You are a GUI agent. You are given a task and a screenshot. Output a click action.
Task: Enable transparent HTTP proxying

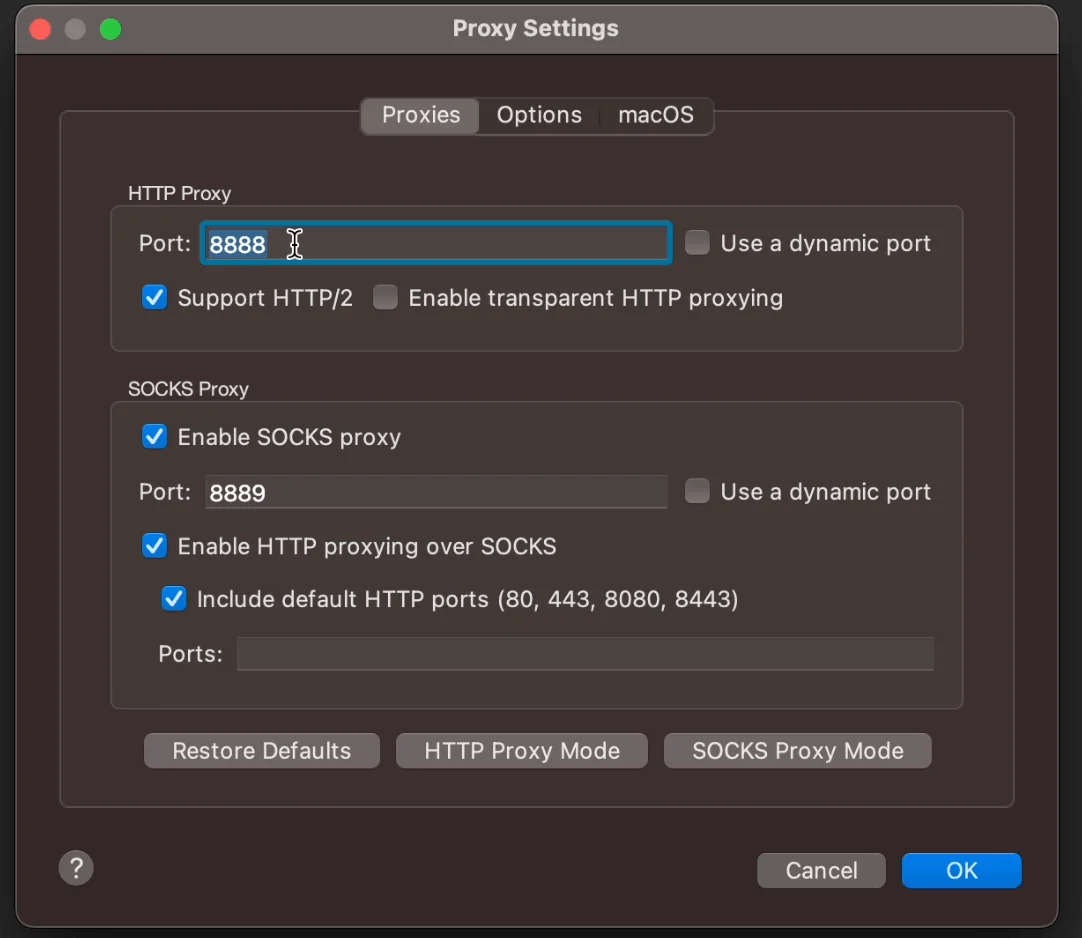[385, 297]
